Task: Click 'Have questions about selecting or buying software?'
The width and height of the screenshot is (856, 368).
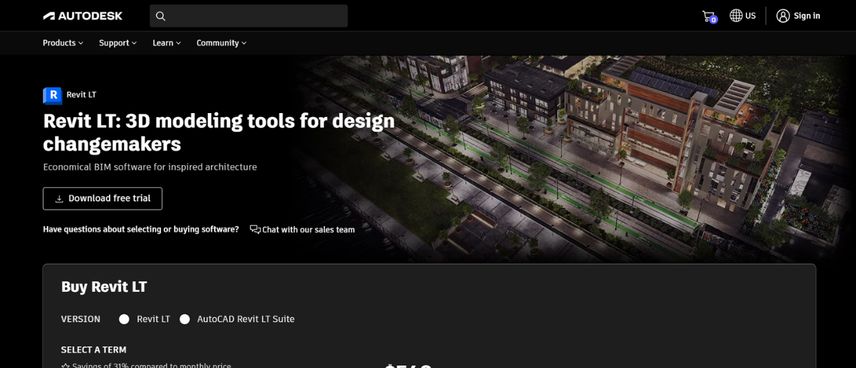Action: (141, 229)
